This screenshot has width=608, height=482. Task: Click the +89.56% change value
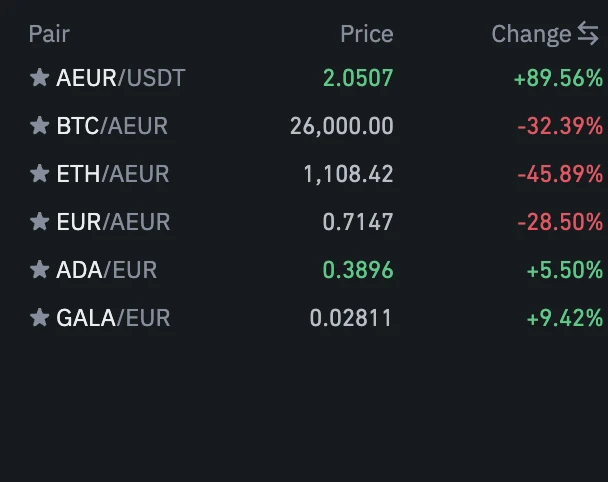point(558,78)
